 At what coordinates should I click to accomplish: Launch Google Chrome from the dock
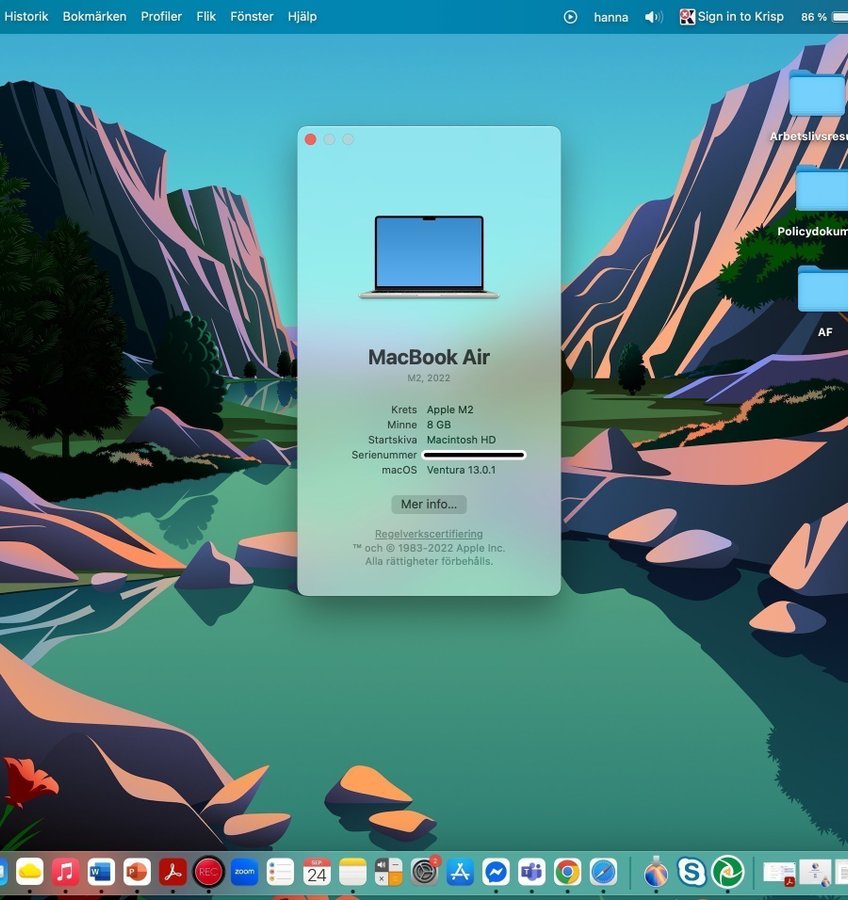(567, 872)
